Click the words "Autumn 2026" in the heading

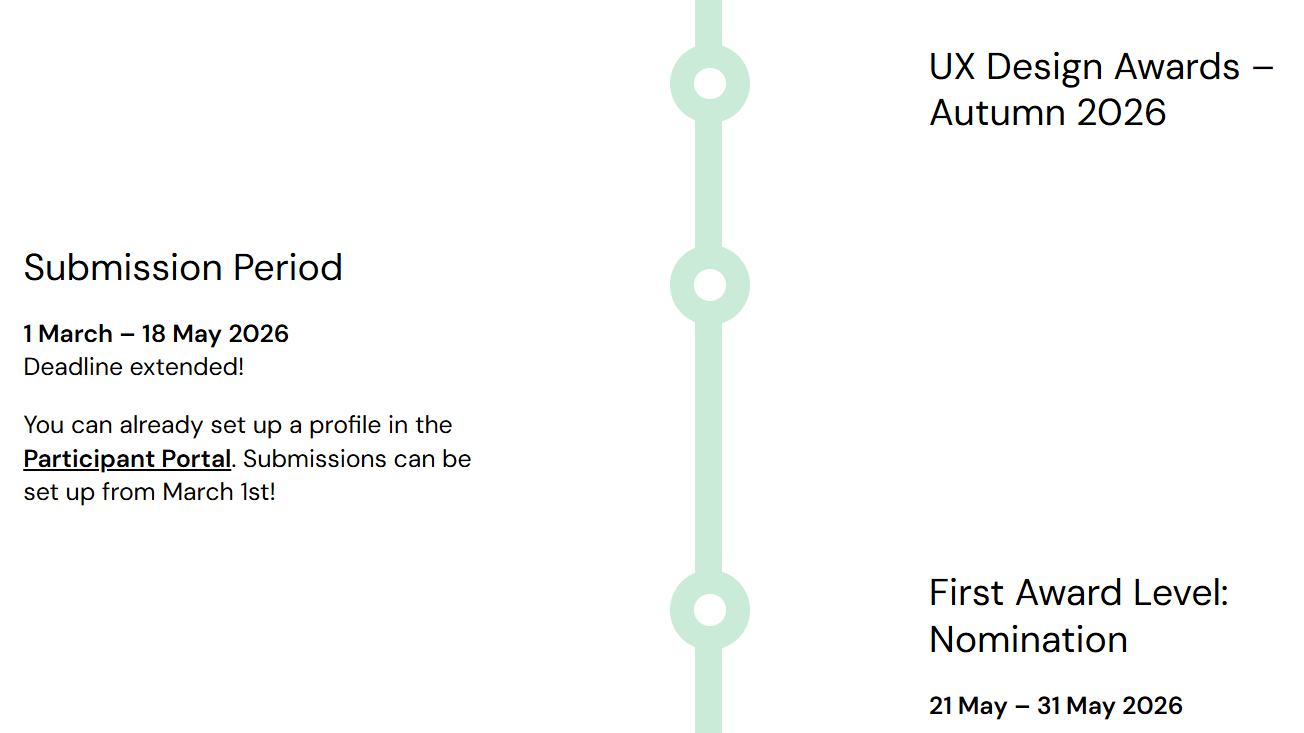pos(1048,112)
